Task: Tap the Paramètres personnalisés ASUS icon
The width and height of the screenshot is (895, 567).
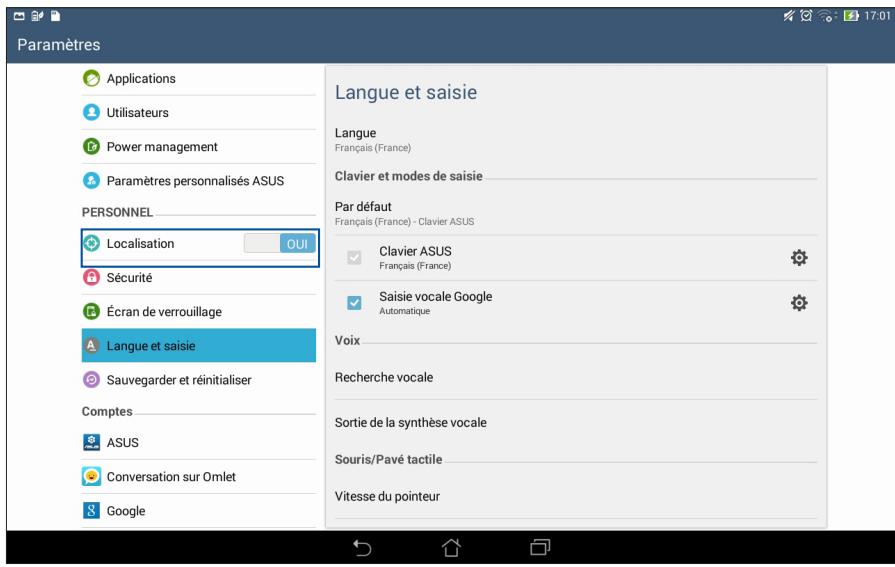Action: 91,180
